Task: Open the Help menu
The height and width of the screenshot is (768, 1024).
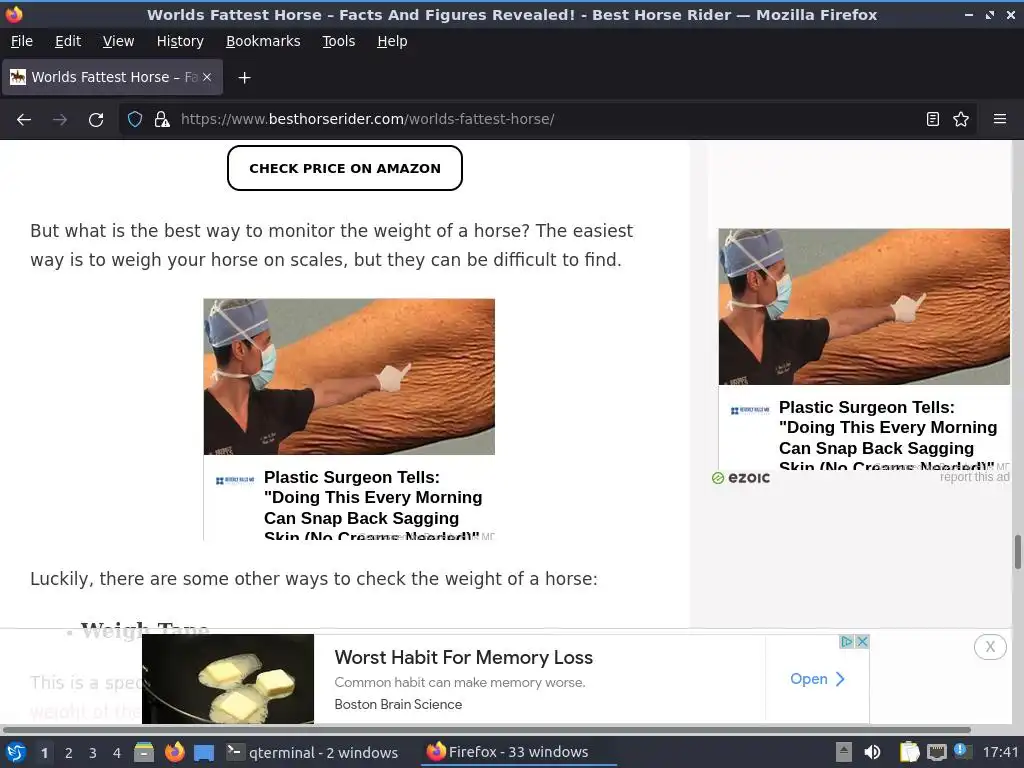Action: pyautogui.click(x=392, y=41)
